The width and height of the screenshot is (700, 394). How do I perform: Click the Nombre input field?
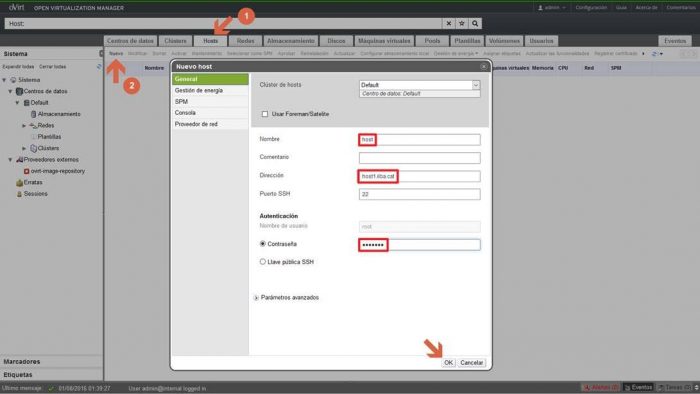[420, 140]
